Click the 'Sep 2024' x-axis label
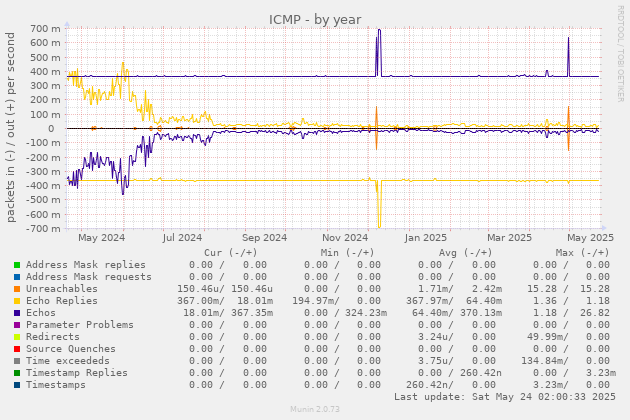Screen dimensions: 630x420 (264, 238)
